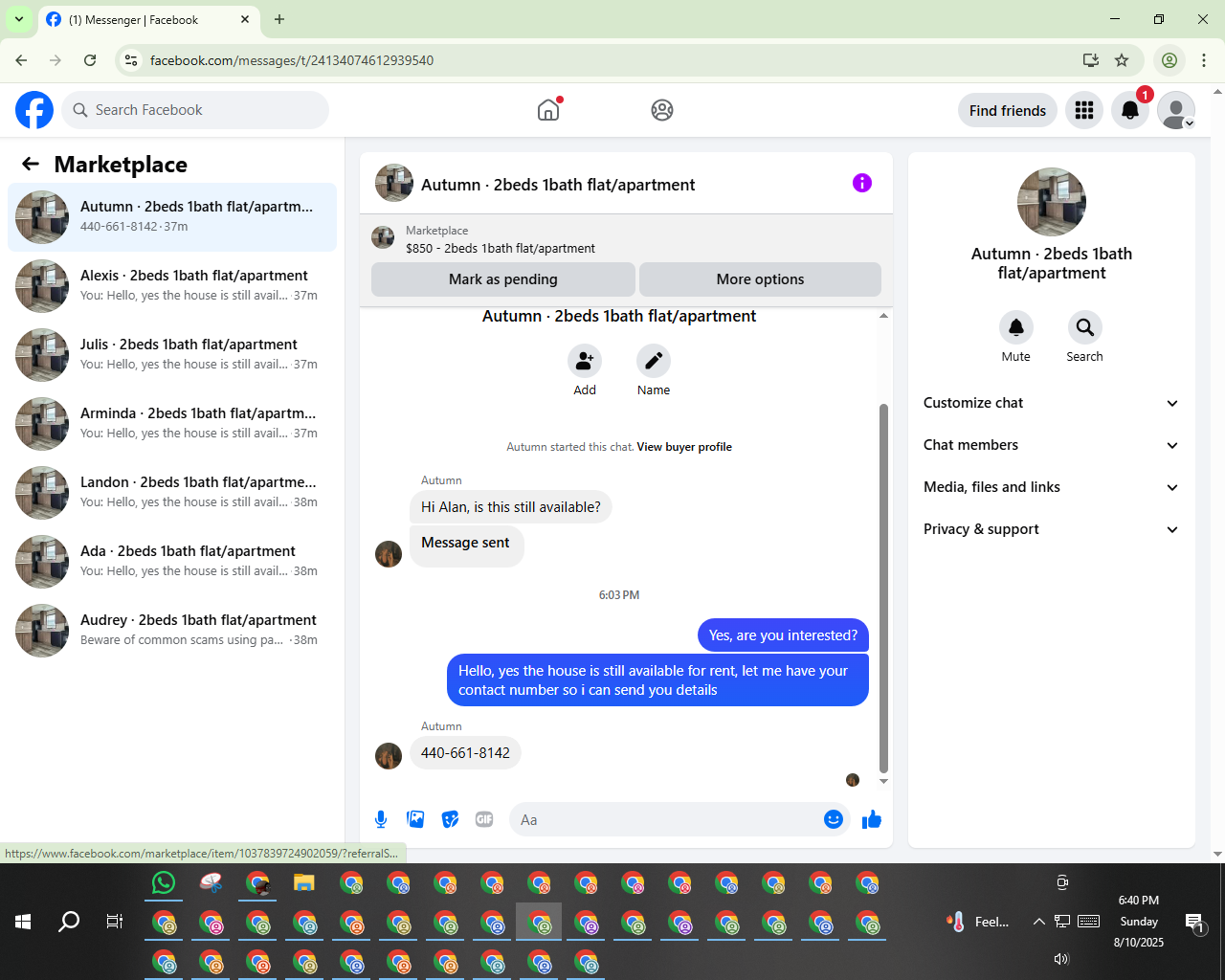The height and width of the screenshot is (980, 1225).
Task: Click the chat scrollbar thumb
Action: (x=883, y=588)
